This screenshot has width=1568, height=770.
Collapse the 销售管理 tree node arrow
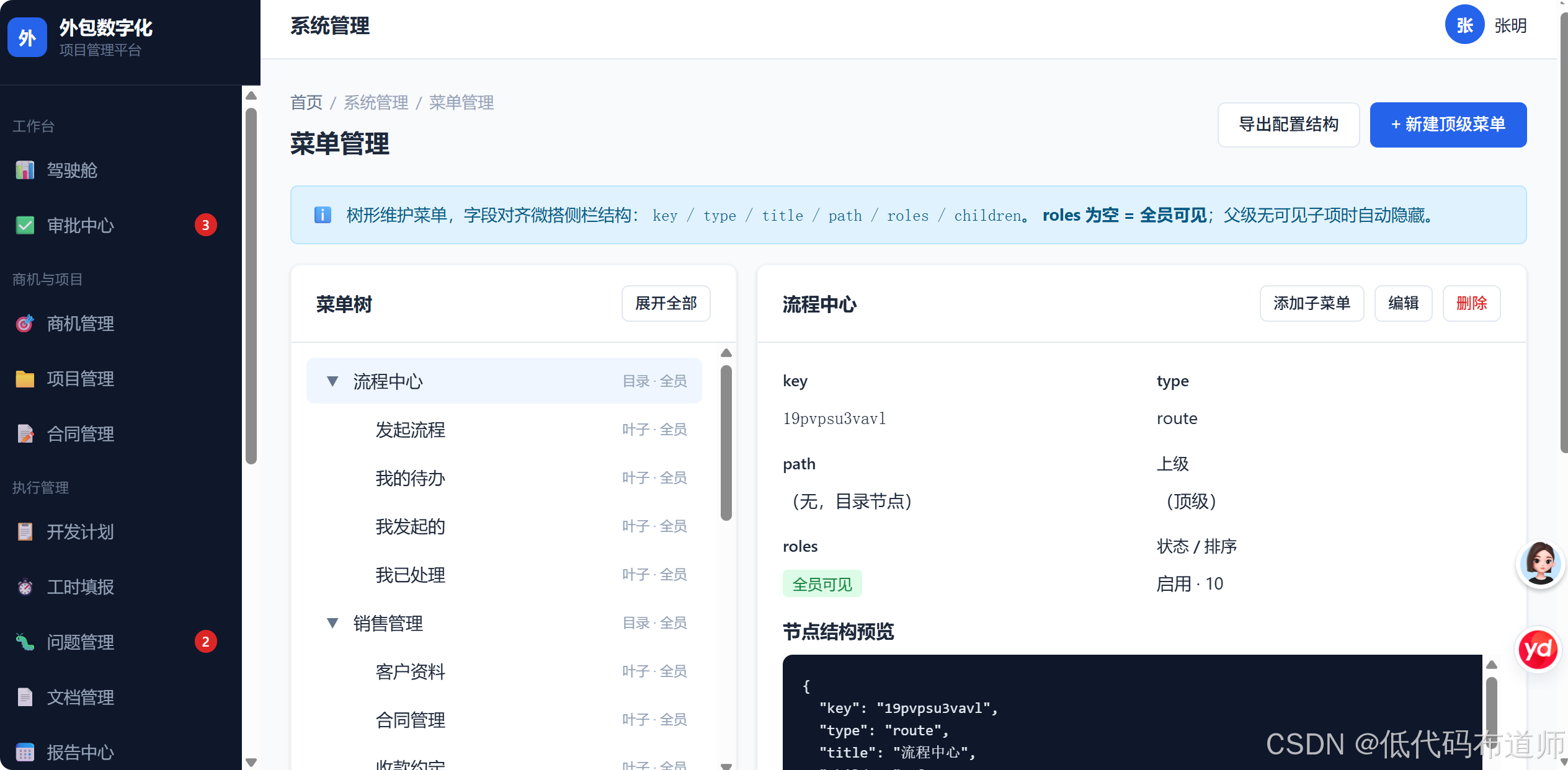(332, 622)
